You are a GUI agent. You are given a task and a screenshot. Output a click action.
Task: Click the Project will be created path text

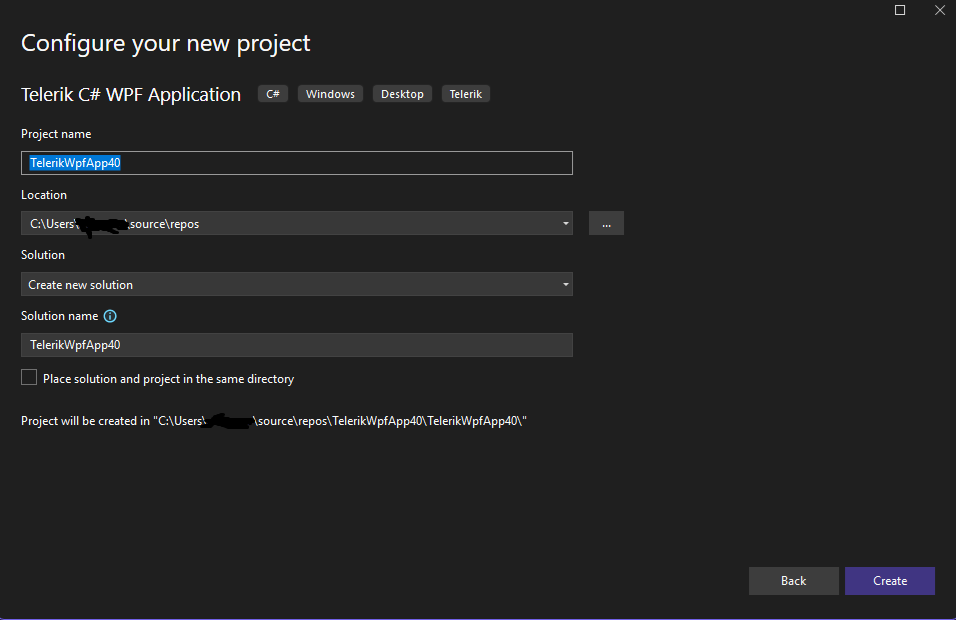click(x=274, y=421)
